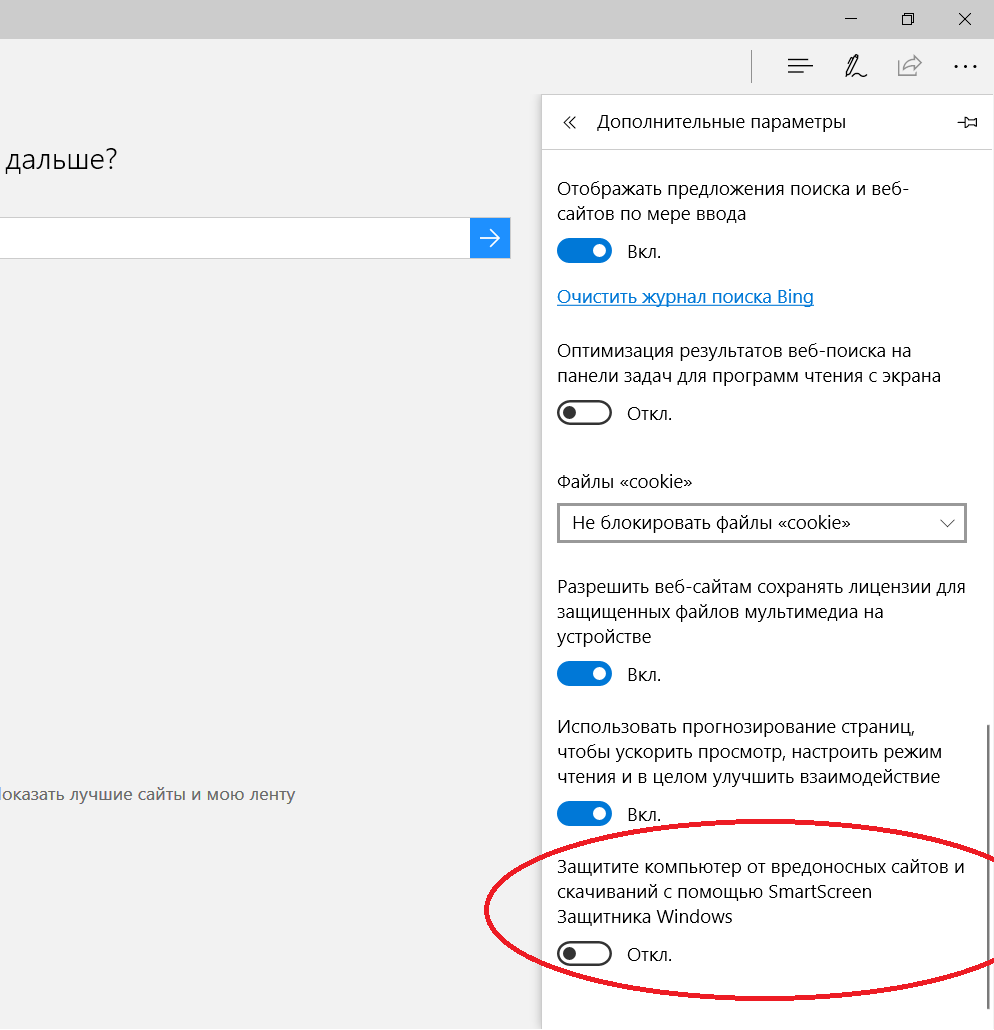
Task: Go back using the double chevron arrow
Action: 569,122
